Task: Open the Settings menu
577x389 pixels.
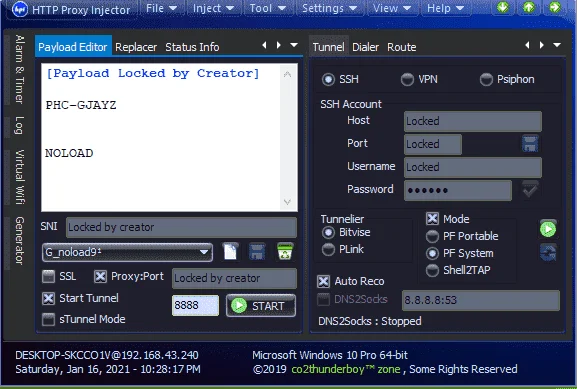Action: coord(329,8)
